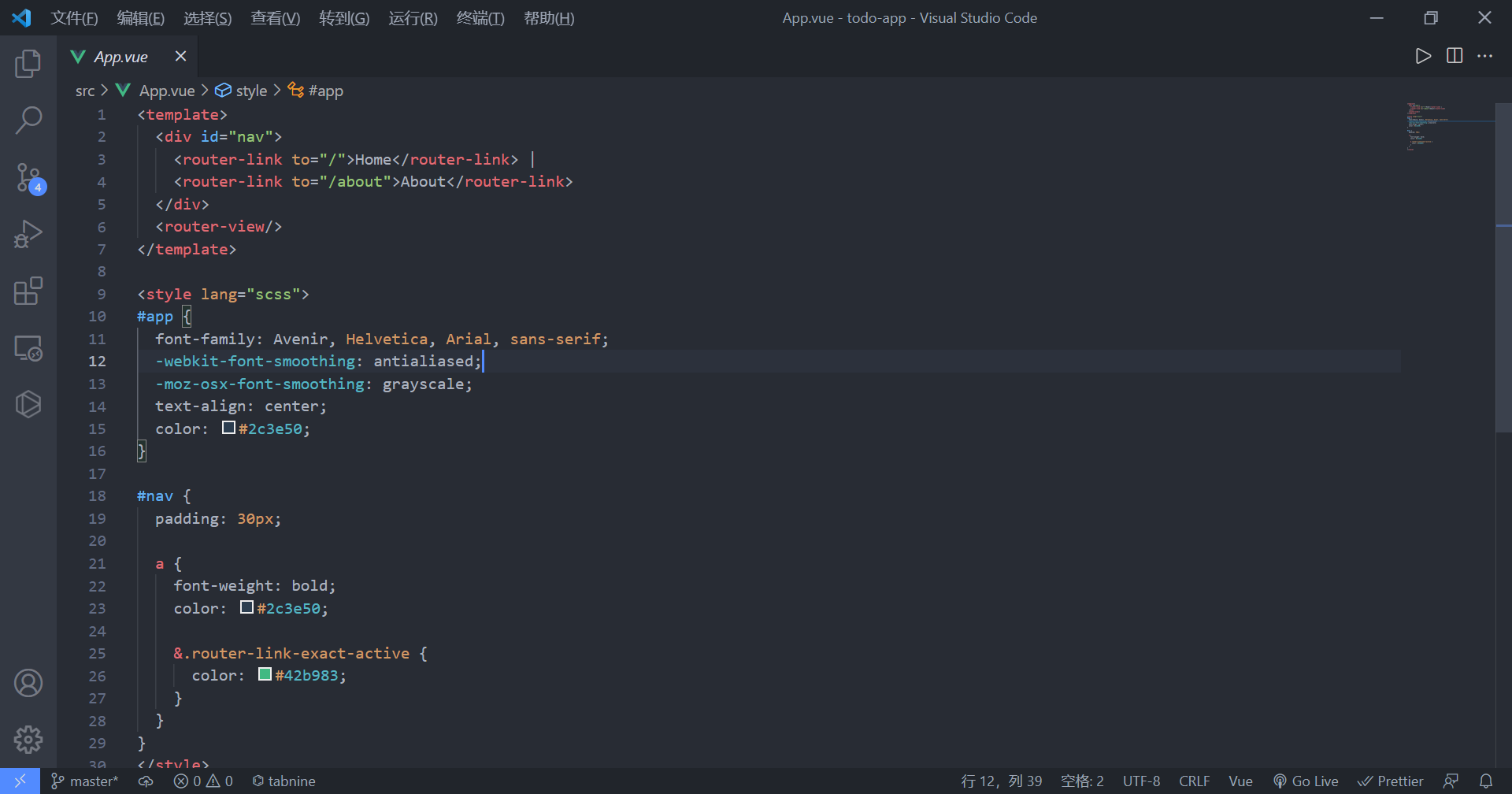This screenshot has height=794, width=1512.
Task: Click the Prettier status bar item
Action: click(x=1391, y=781)
